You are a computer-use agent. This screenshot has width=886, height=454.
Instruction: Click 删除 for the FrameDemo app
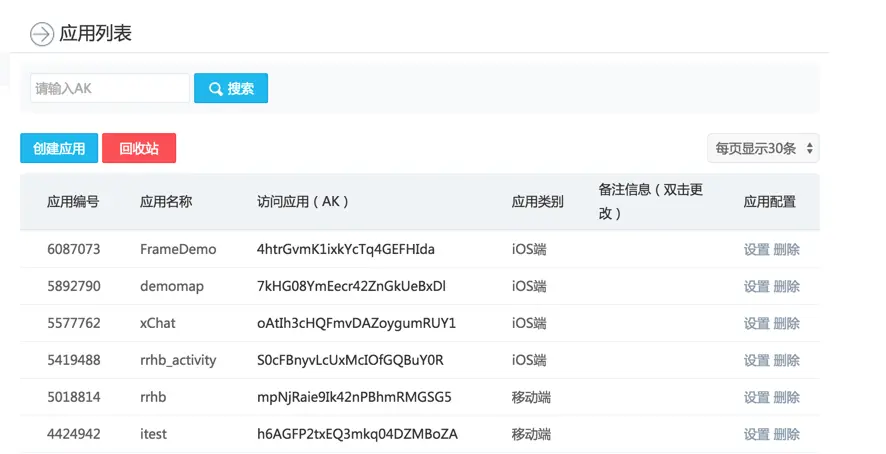coord(787,249)
